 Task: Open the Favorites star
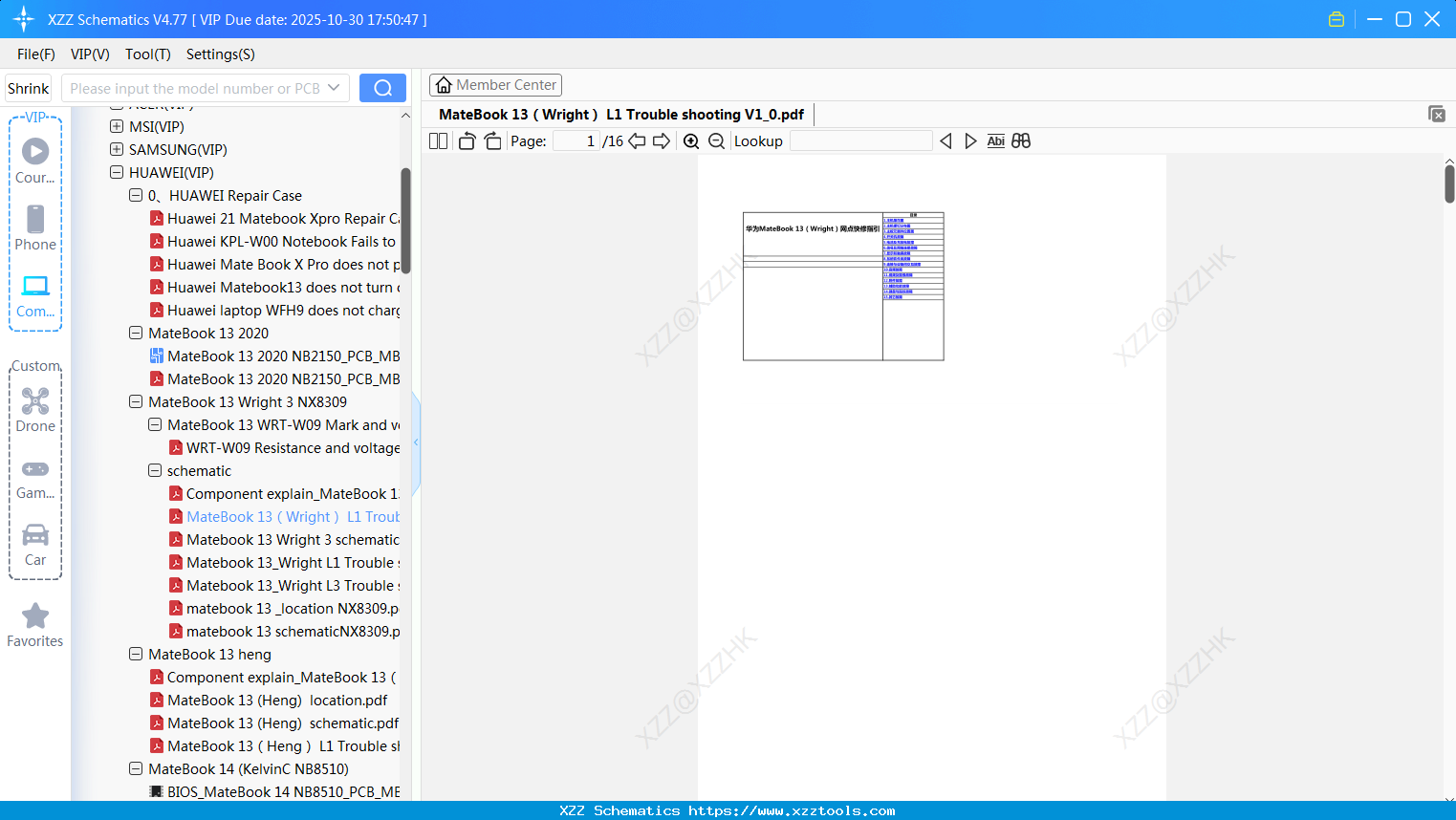tap(35, 625)
